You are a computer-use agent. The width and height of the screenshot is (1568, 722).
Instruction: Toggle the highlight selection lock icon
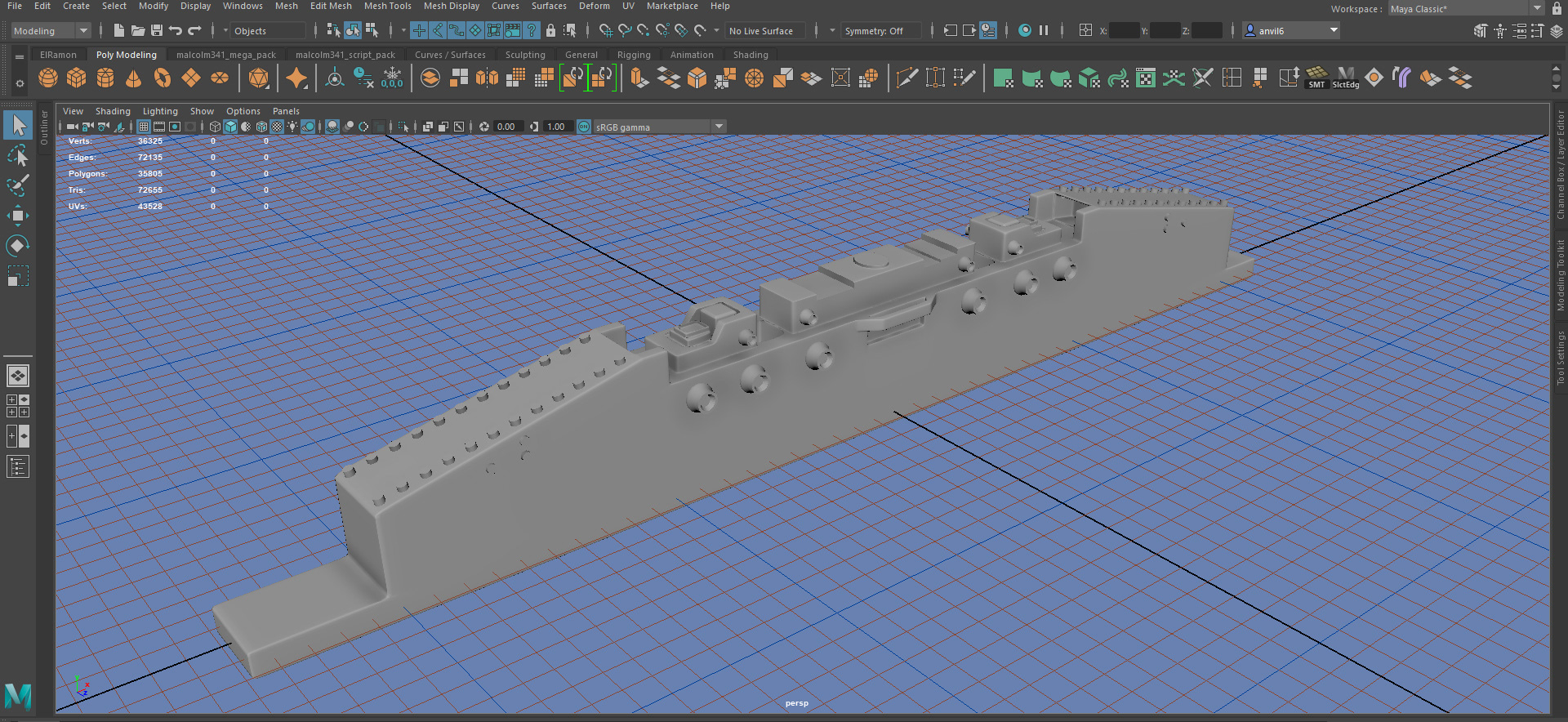550,30
